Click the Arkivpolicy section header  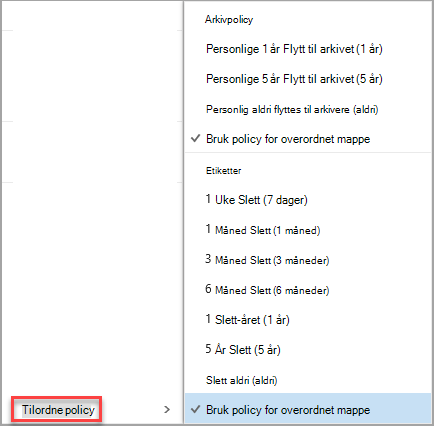click(x=229, y=19)
